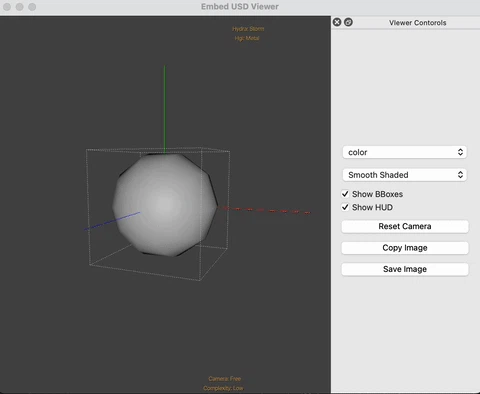Click the blue Z axis line
480x394 pixels.
point(112,221)
